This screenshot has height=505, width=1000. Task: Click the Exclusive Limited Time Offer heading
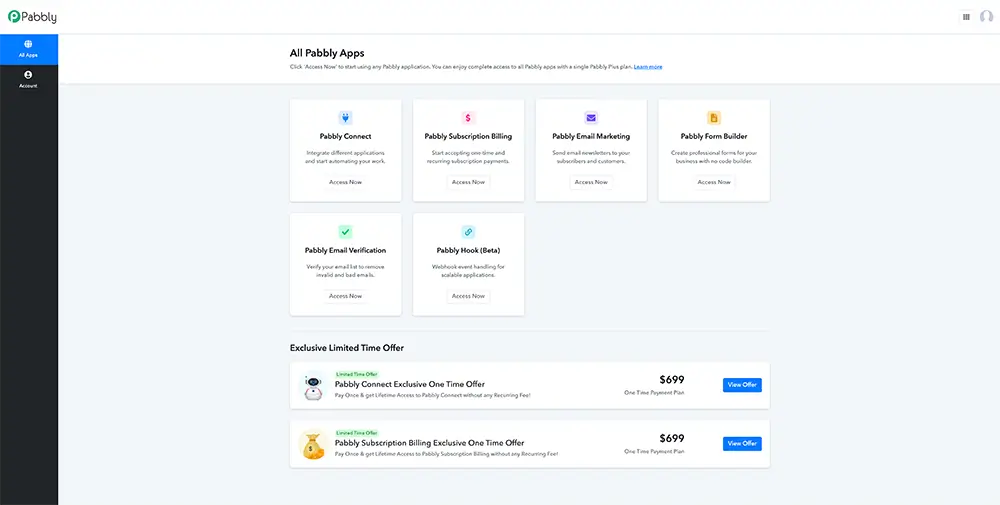click(x=347, y=348)
